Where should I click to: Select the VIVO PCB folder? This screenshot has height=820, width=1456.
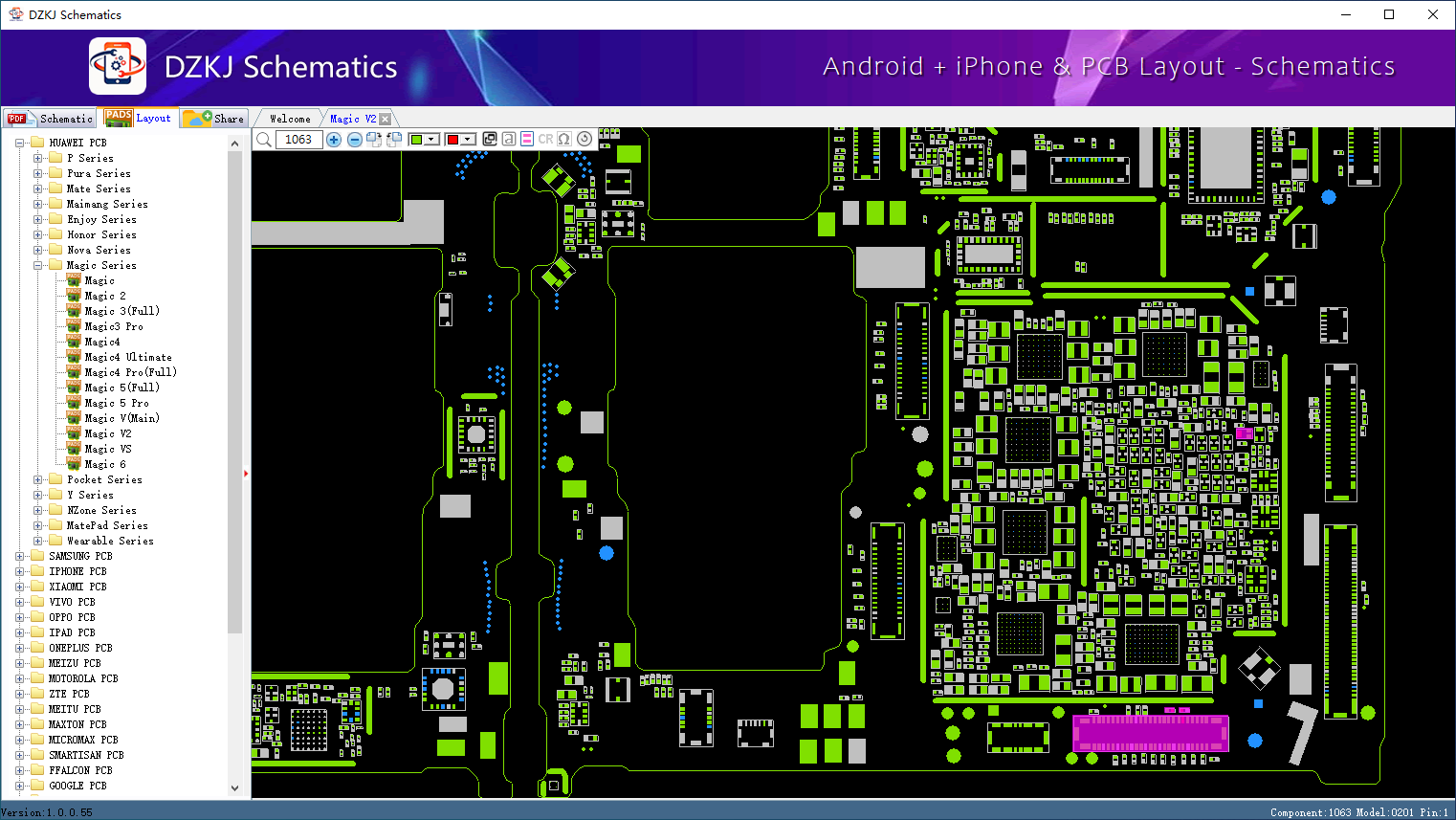click(72, 602)
